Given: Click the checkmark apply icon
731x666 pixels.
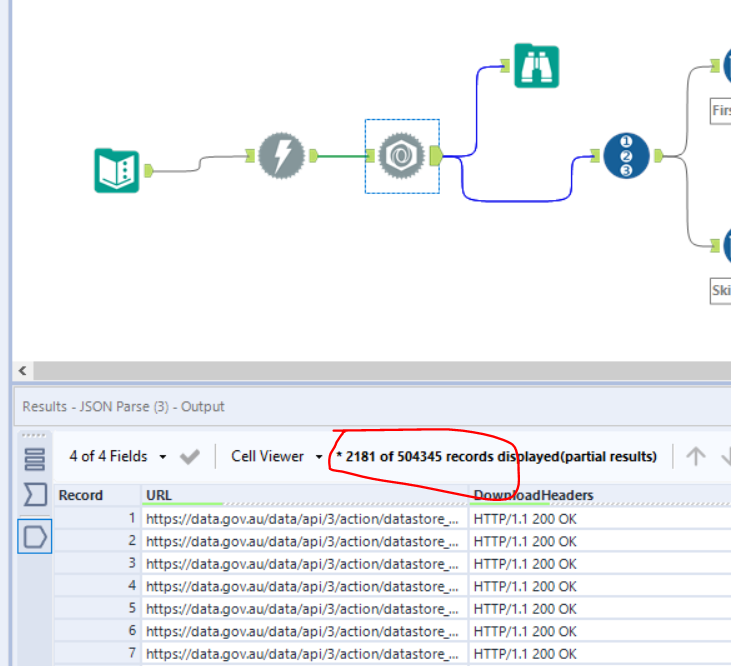Looking at the screenshot, I should tap(189, 456).
